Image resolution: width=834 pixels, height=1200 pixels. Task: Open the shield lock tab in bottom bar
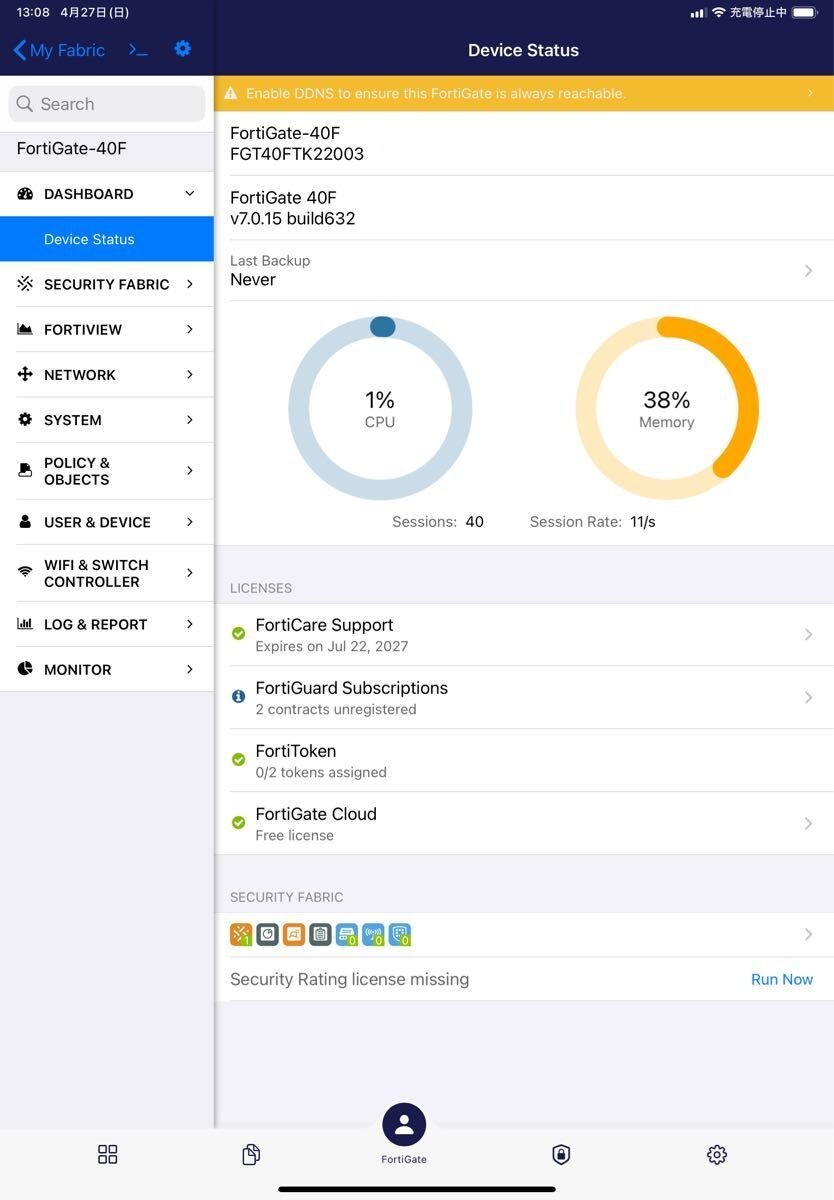[x=561, y=1155]
